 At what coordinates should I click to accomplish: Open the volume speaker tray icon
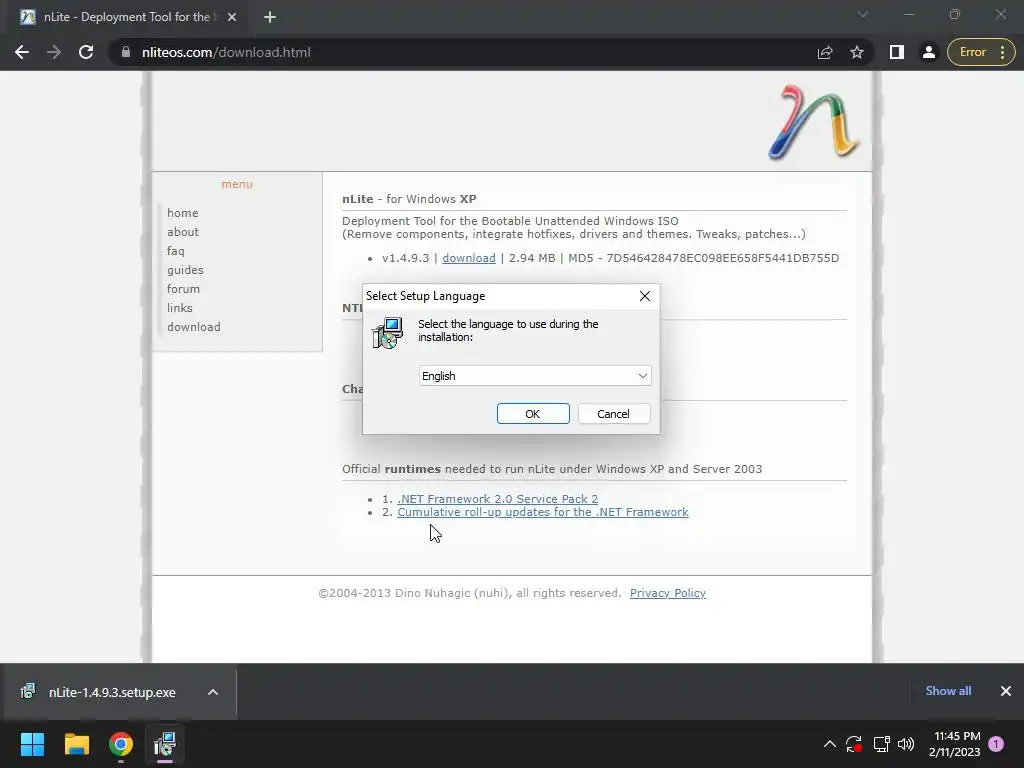click(x=906, y=744)
